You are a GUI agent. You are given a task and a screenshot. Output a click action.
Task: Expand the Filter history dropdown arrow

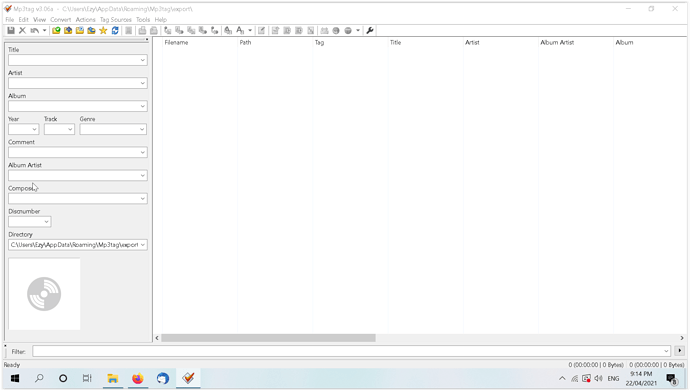pos(666,351)
